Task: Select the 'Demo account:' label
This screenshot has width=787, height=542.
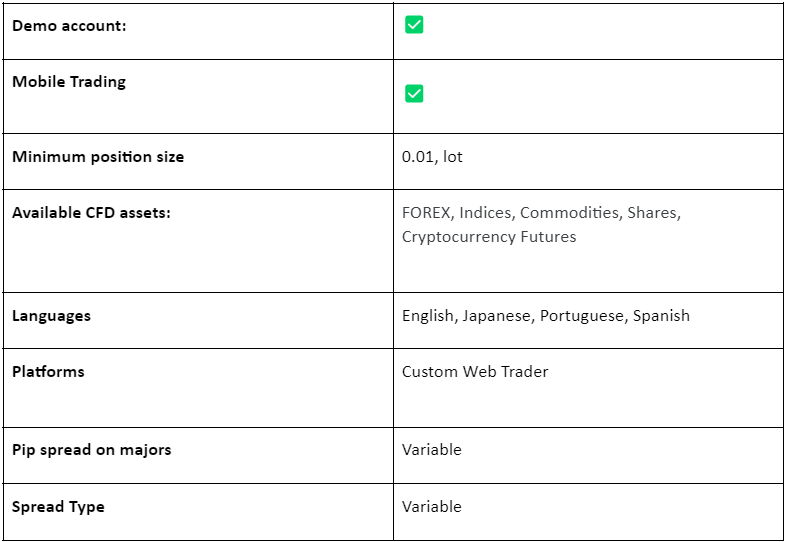Action: pyautogui.click(x=69, y=26)
